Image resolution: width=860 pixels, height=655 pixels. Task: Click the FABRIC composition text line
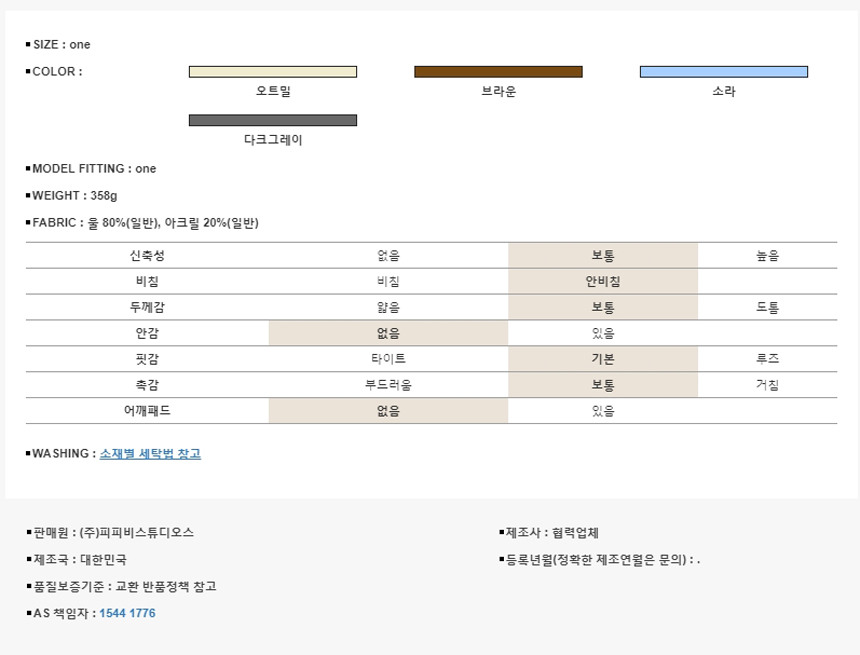point(145,223)
